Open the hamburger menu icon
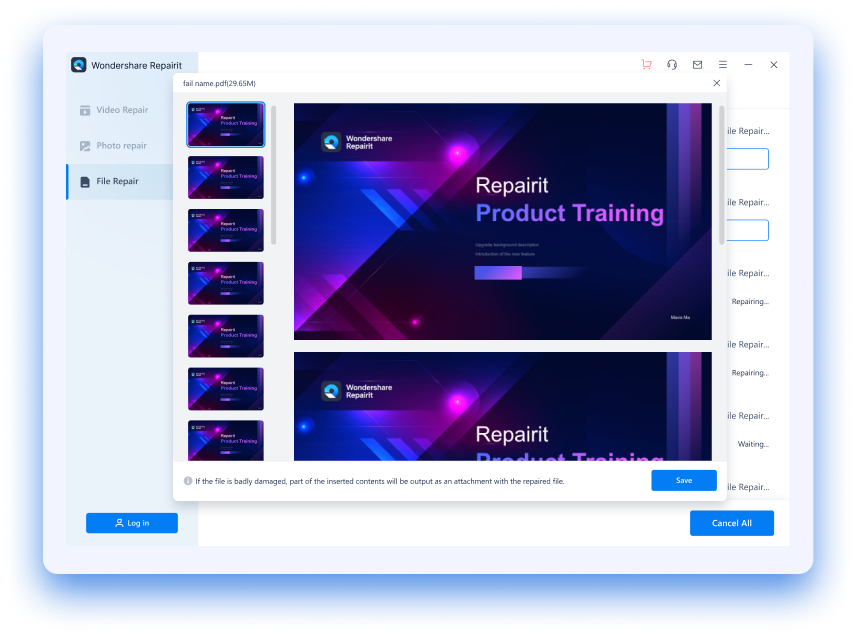 [723, 64]
